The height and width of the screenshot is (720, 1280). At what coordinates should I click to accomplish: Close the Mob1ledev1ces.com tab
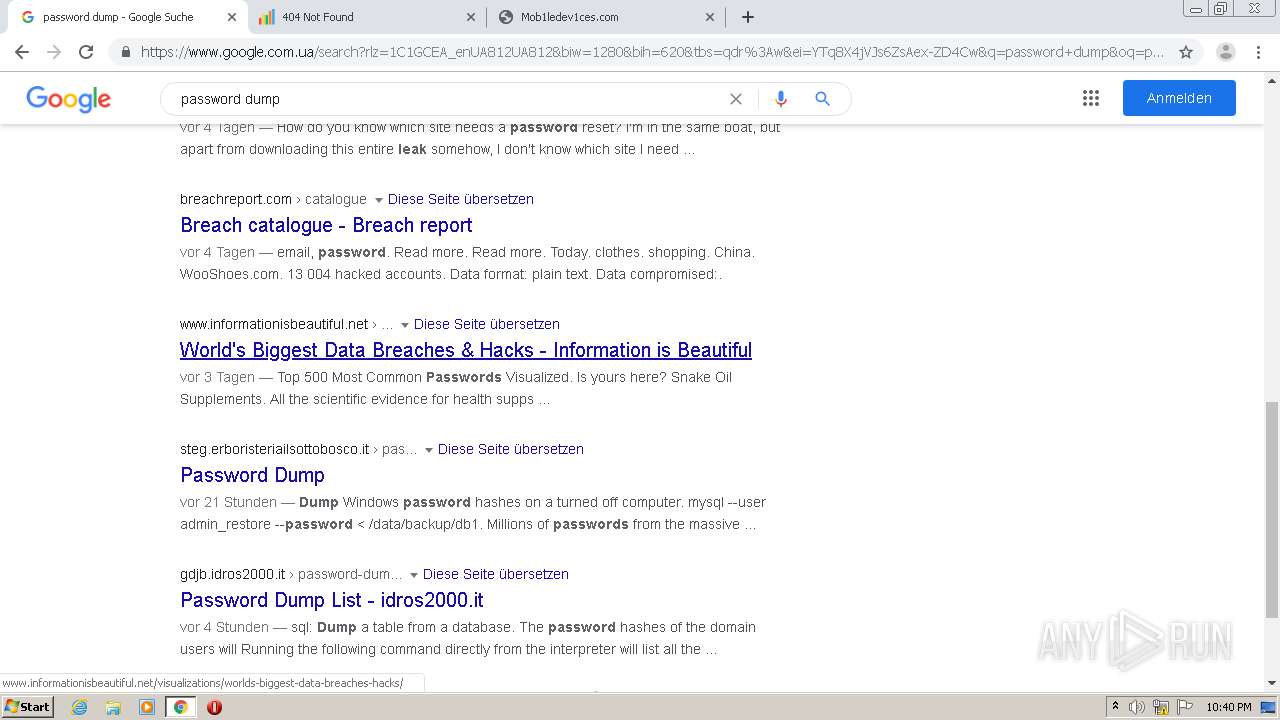(710, 17)
